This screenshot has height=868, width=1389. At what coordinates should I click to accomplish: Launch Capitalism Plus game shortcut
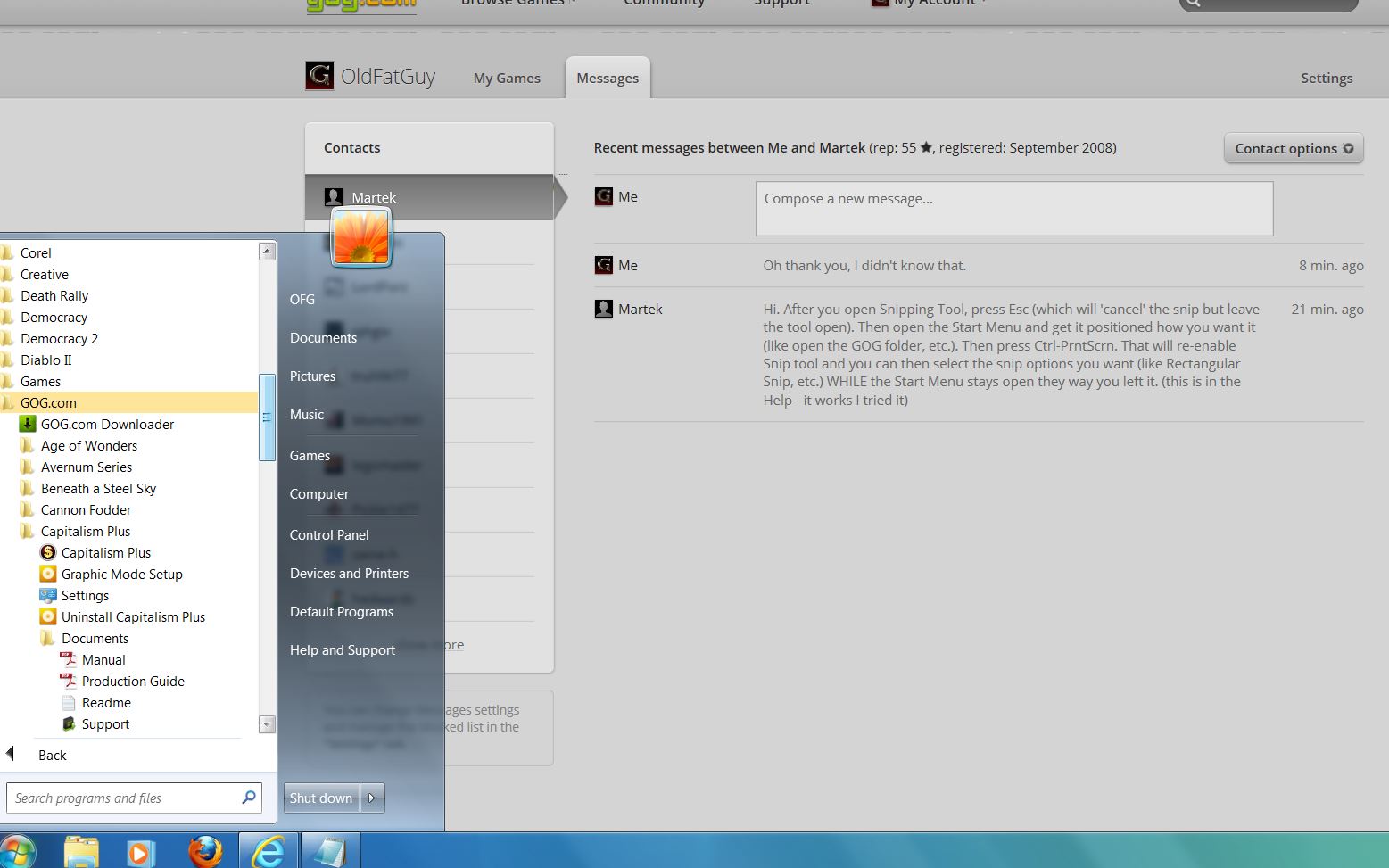click(x=96, y=553)
